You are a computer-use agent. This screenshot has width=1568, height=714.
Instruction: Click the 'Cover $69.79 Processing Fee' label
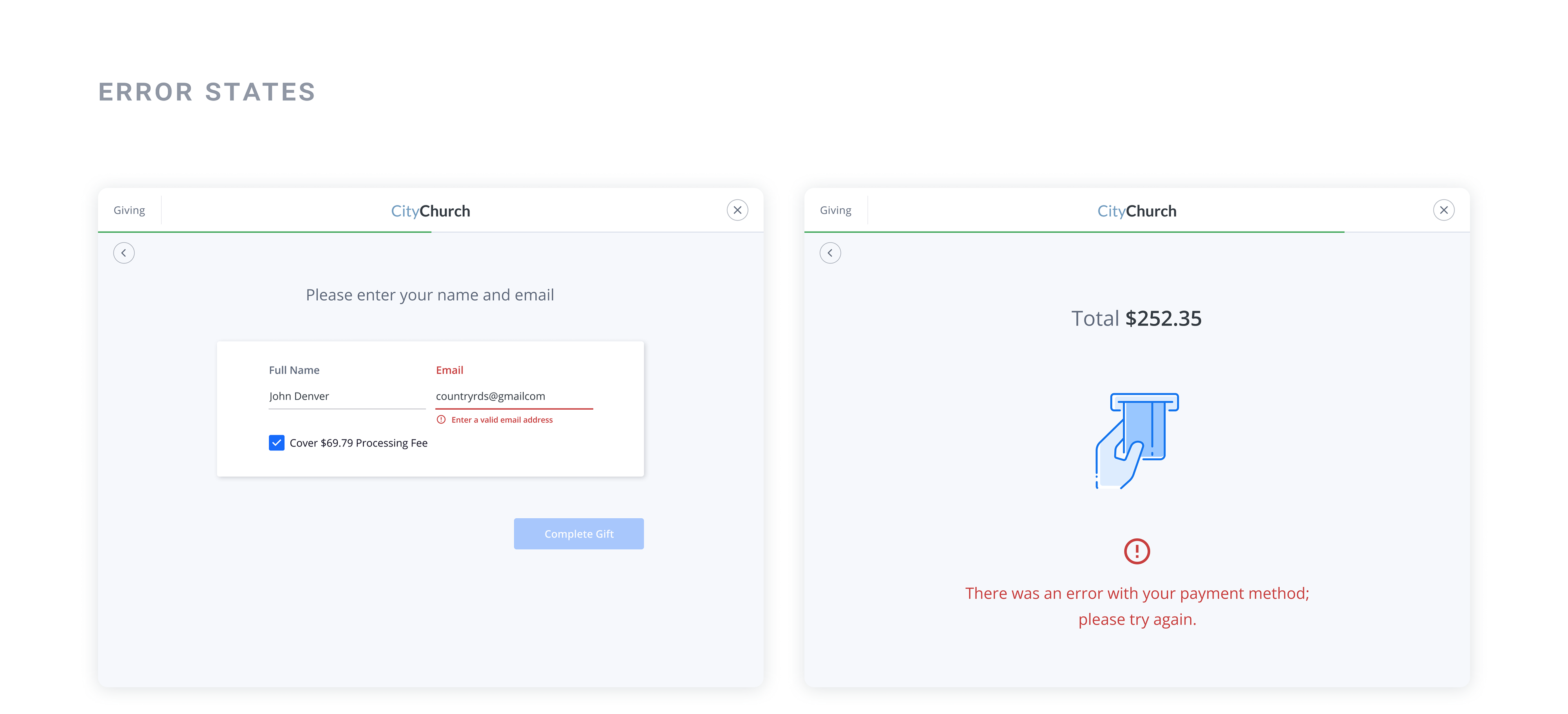[x=359, y=443]
